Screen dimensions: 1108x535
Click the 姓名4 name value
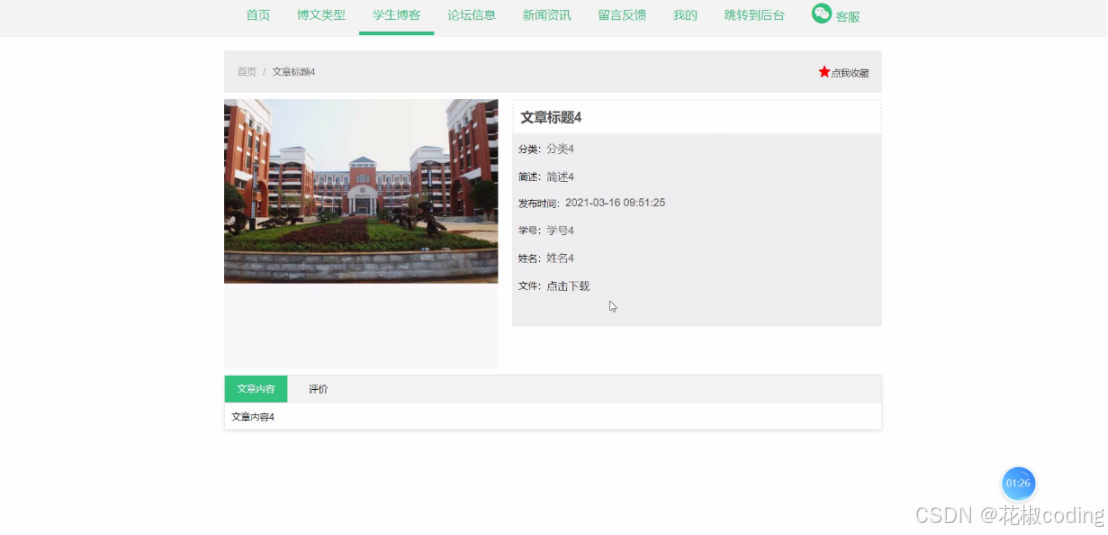pyautogui.click(x=560, y=258)
